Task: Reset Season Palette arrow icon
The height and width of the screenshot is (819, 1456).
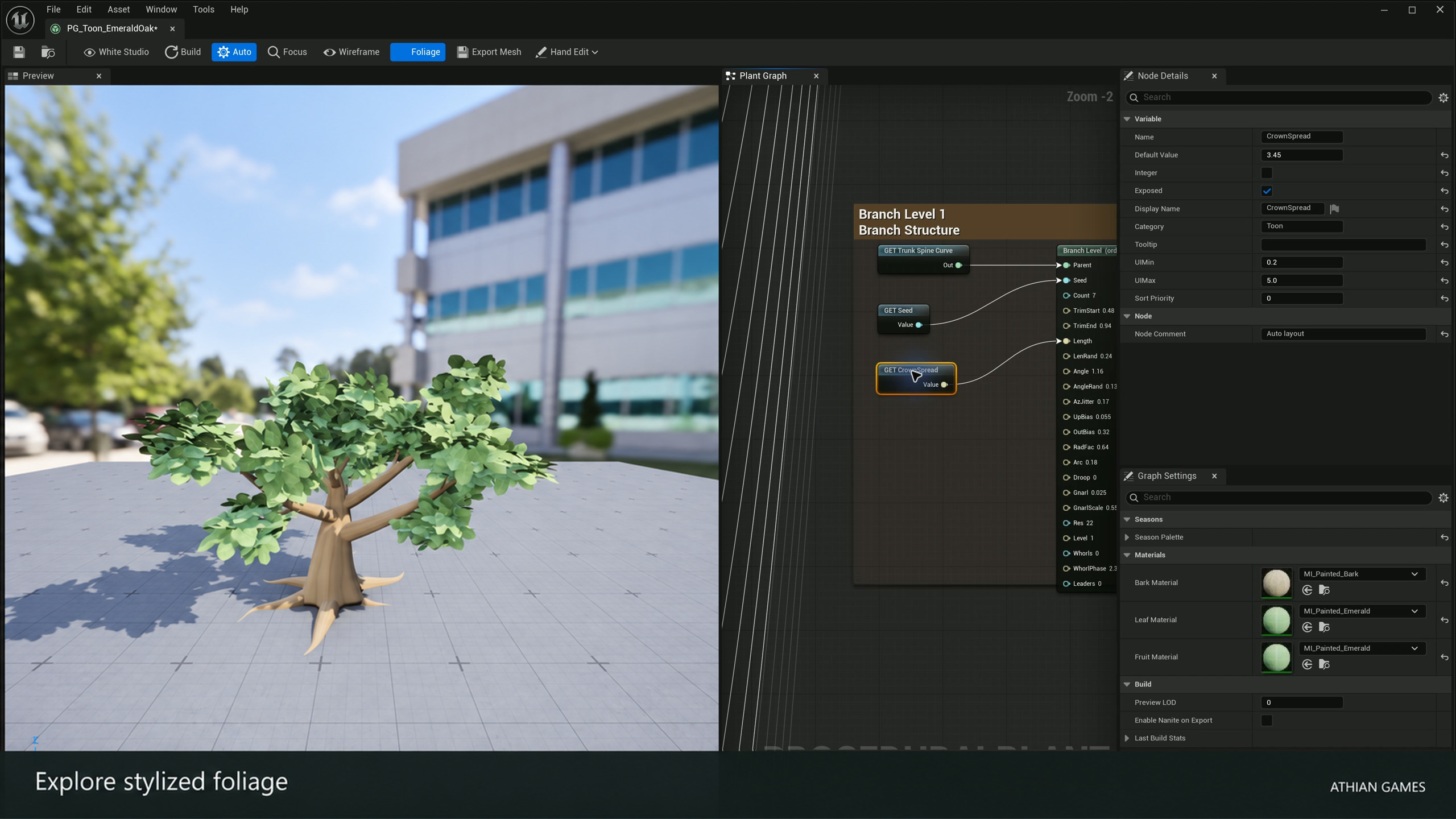Action: 1444,537
